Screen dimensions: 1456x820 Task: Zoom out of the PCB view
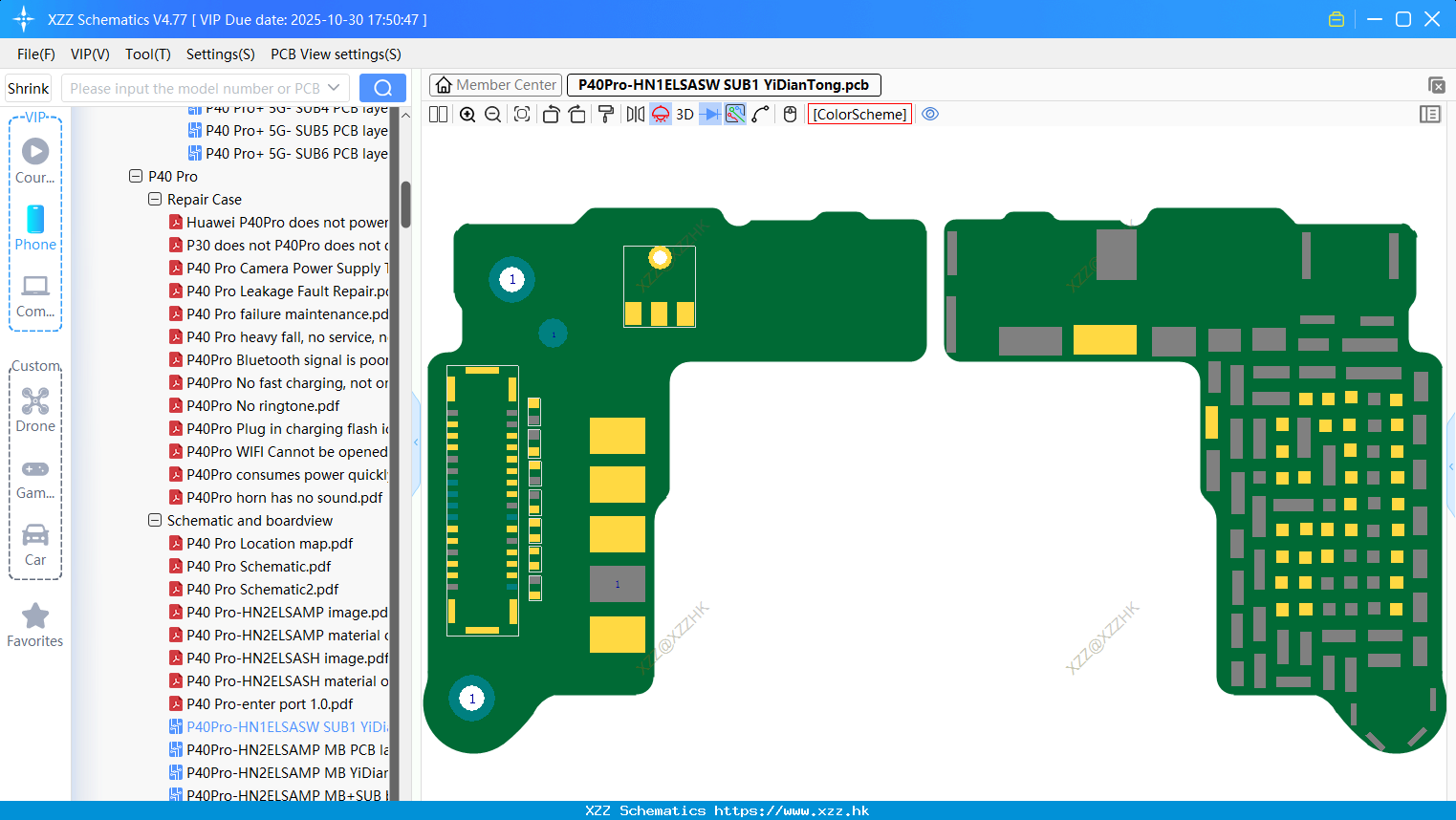point(493,115)
